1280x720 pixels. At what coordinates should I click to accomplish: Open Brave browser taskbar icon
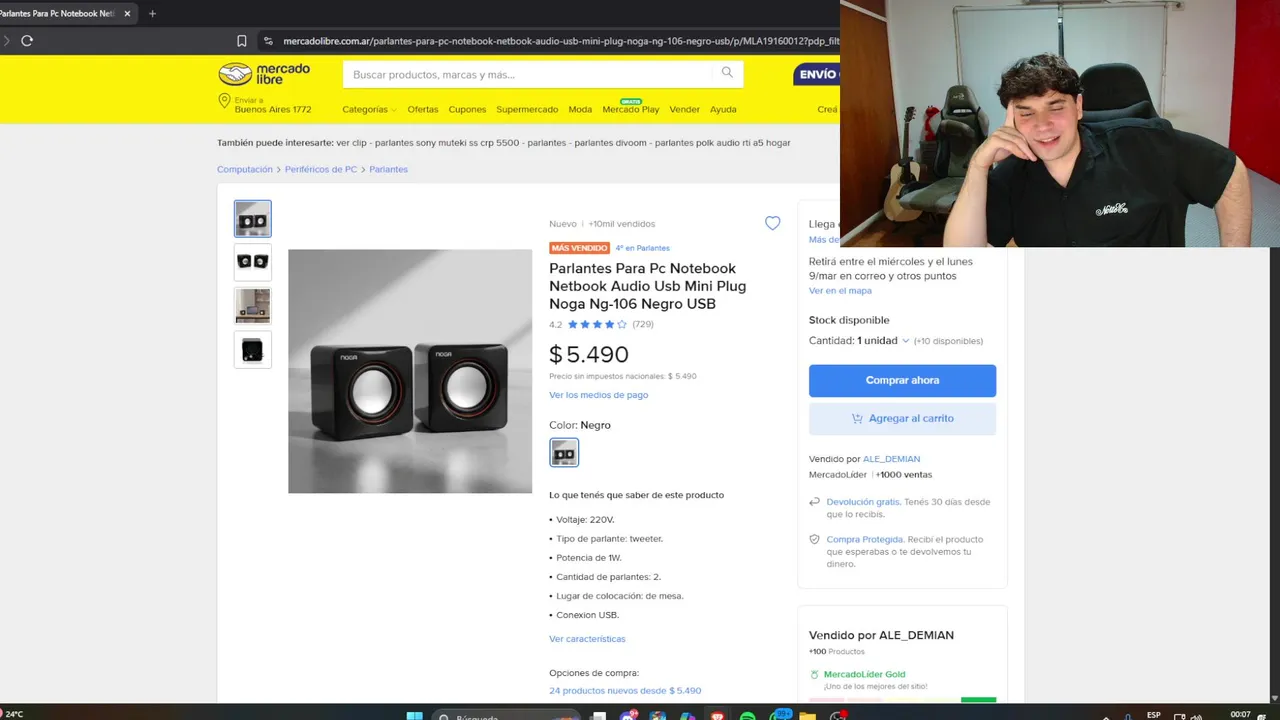pos(717,716)
